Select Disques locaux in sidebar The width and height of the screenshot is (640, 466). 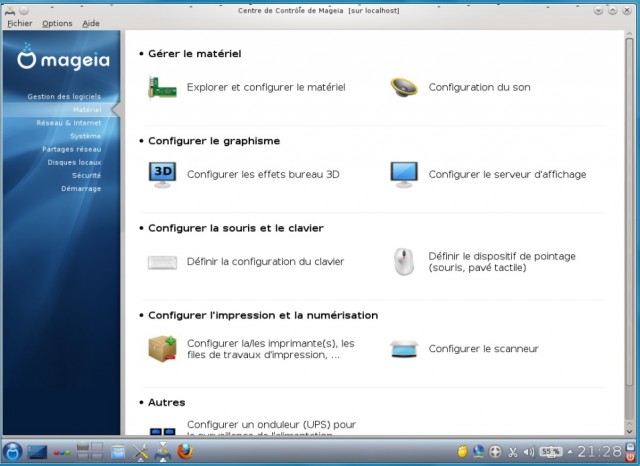click(x=74, y=162)
